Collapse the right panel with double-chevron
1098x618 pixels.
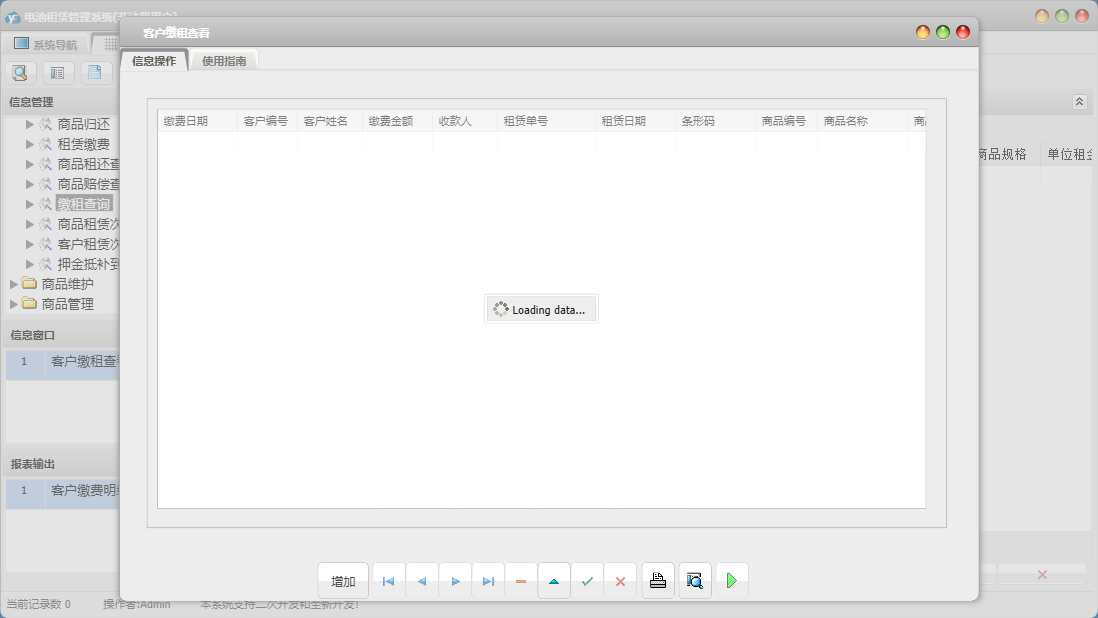(1079, 102)
